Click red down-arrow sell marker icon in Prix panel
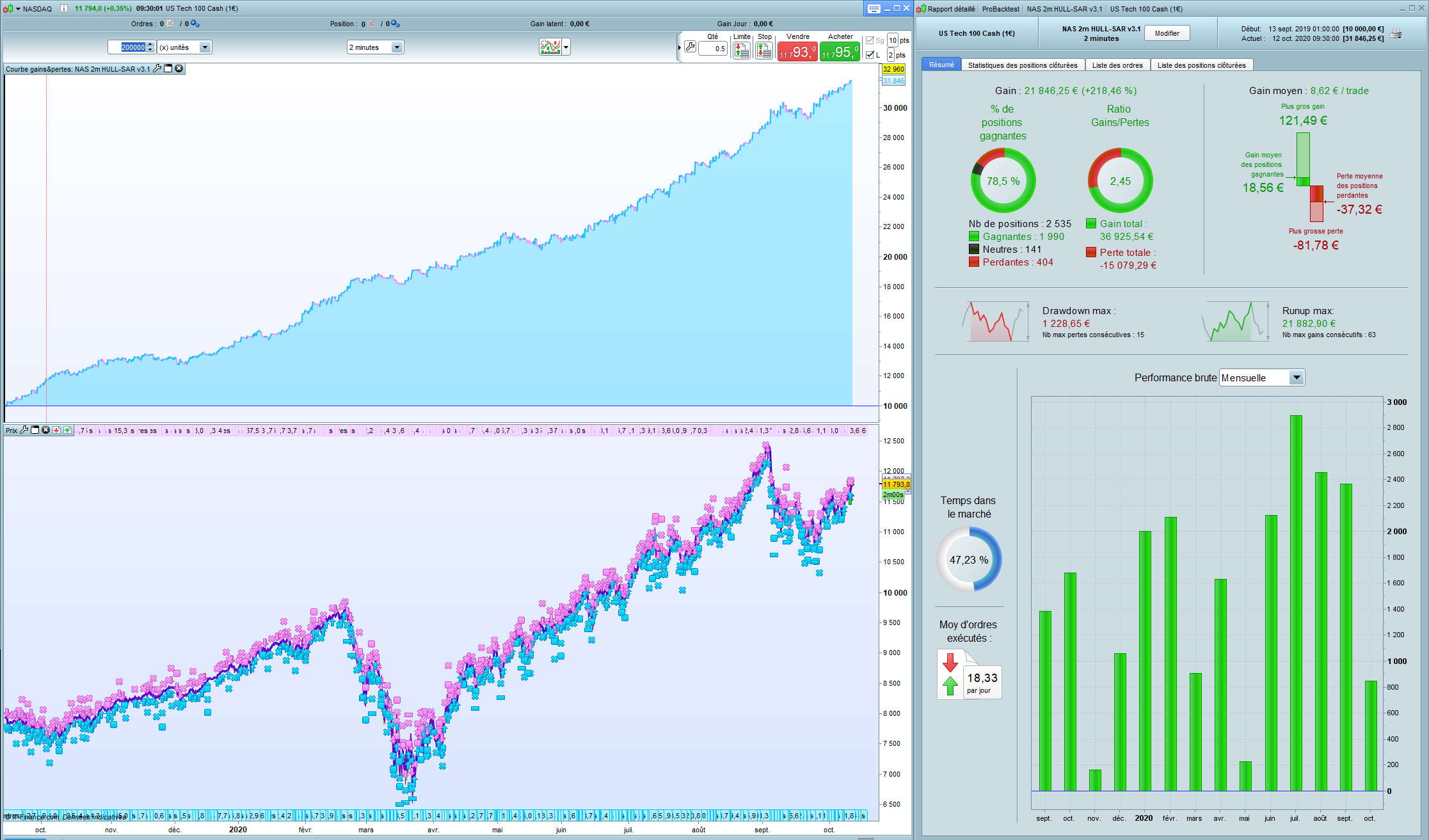 (x=56, y=430)
